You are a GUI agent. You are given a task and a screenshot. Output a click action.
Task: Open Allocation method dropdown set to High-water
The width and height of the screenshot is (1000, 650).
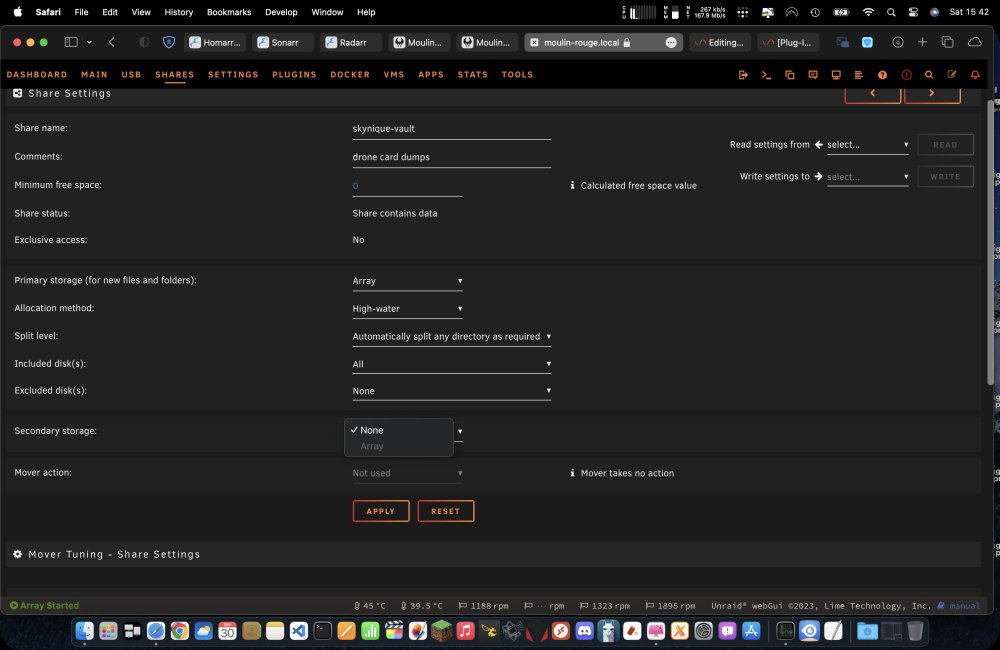click(x=407, y=309)
